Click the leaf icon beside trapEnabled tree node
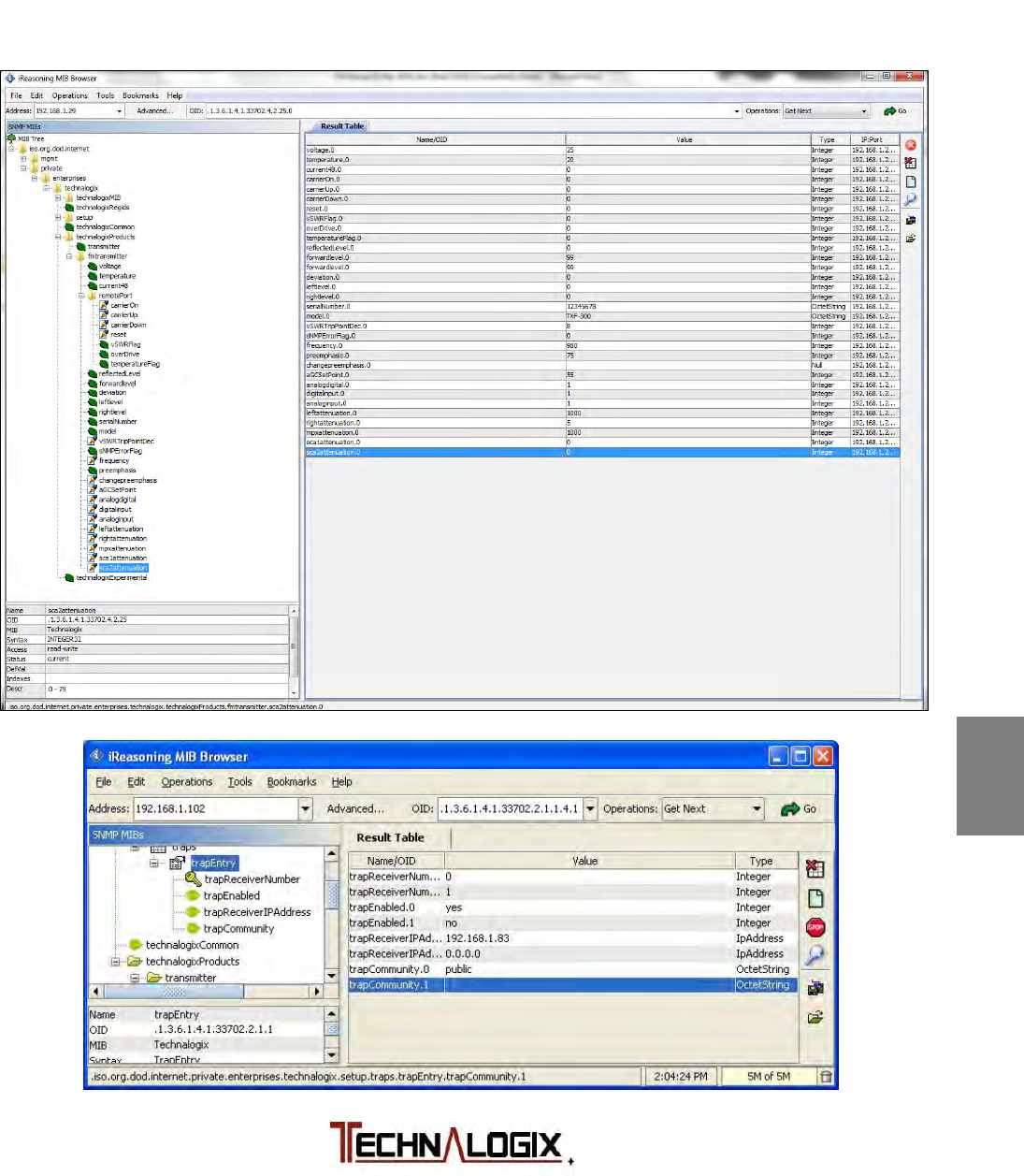 [x=194, y=896]
